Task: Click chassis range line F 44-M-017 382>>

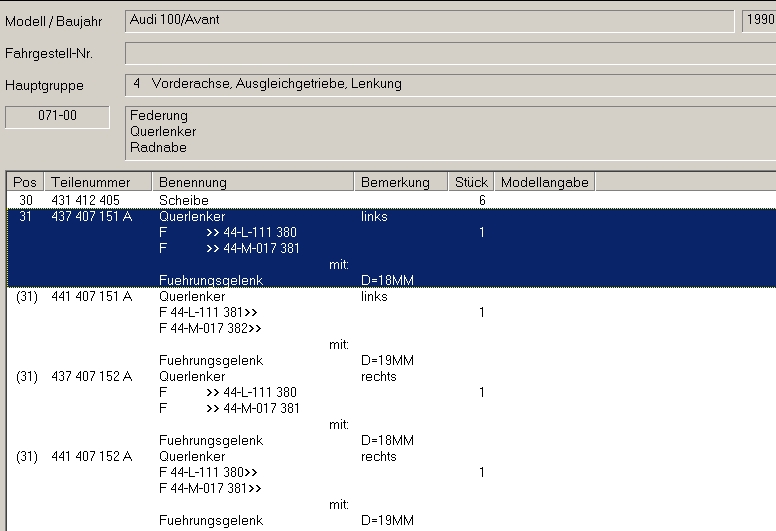Action: click(x=210, y=329)
